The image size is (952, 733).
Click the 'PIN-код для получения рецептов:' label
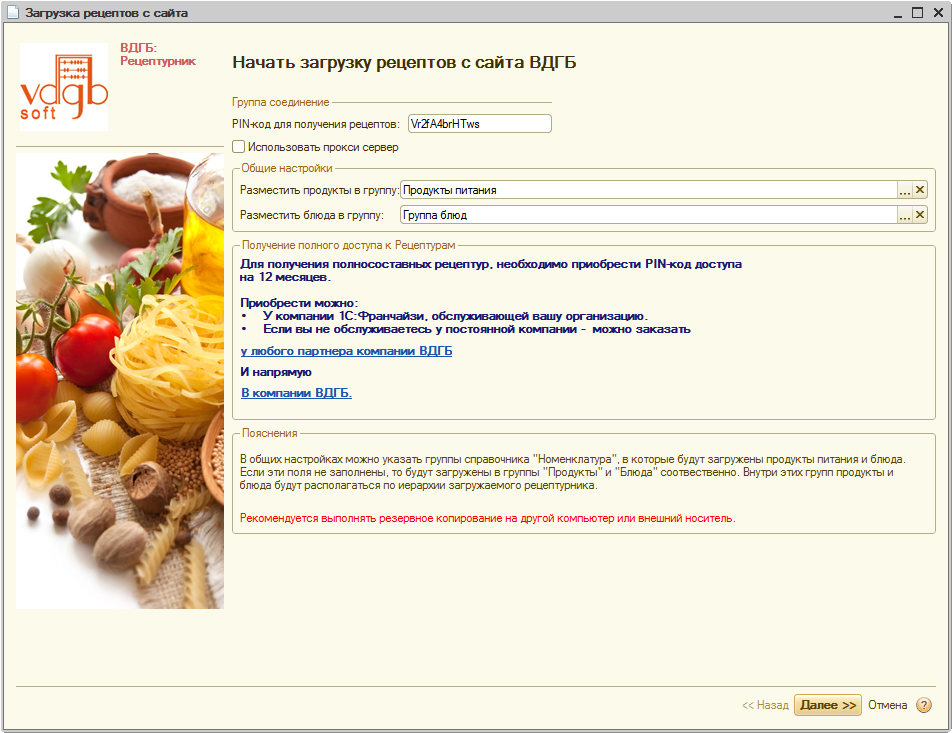[316, 124]
